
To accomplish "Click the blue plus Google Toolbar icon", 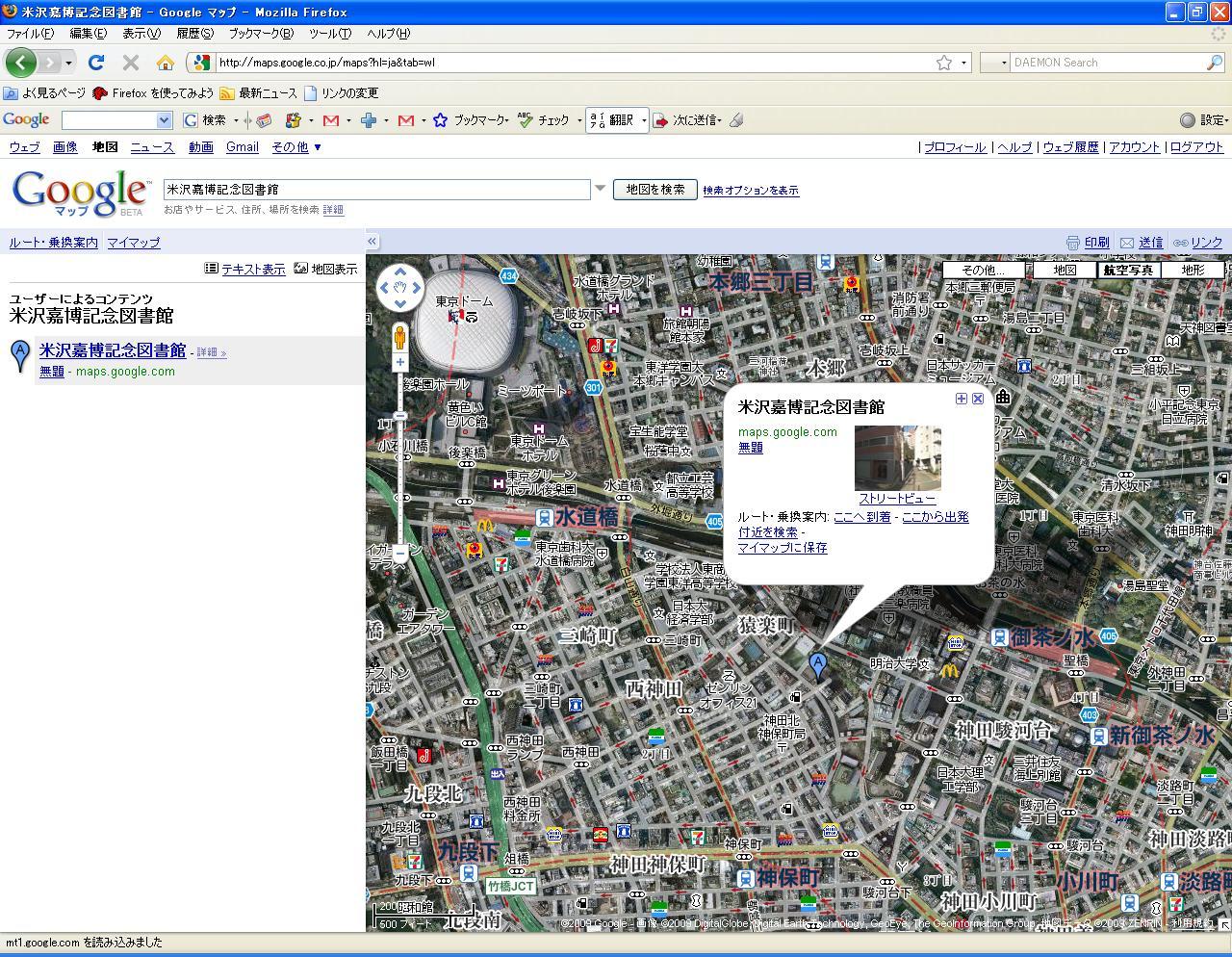I will (368, 120).
